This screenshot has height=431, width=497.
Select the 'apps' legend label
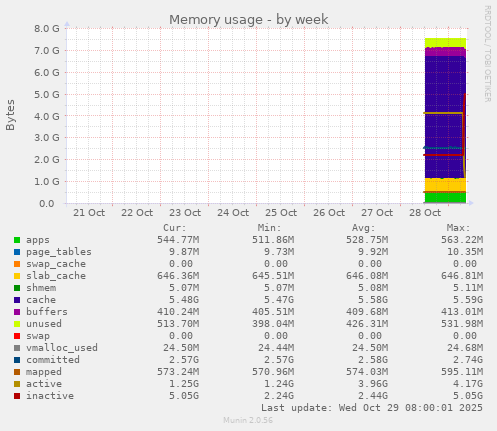coord(38,240)
